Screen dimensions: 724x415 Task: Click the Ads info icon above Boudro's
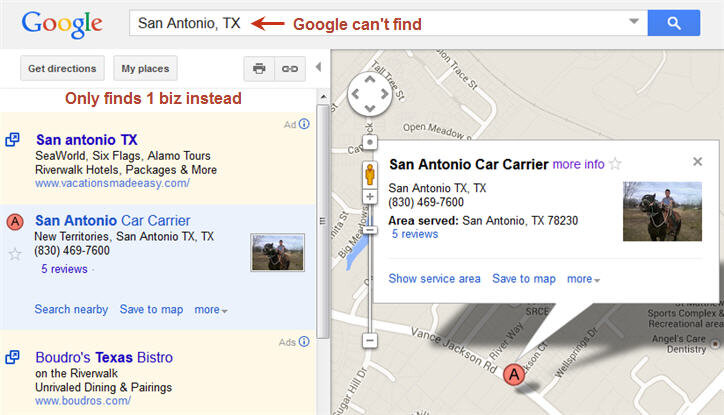pos(304,342)
